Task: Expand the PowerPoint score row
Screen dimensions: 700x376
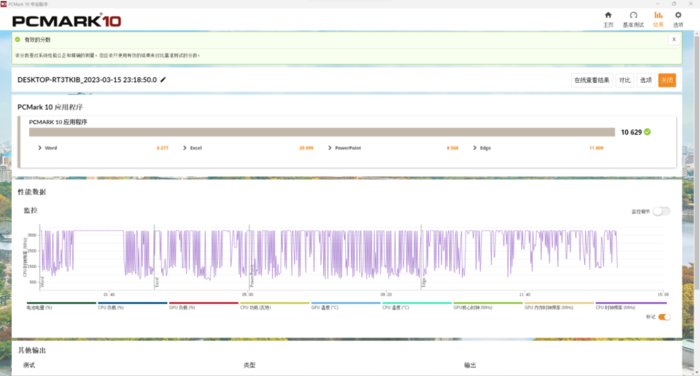Action: [330, 148]
